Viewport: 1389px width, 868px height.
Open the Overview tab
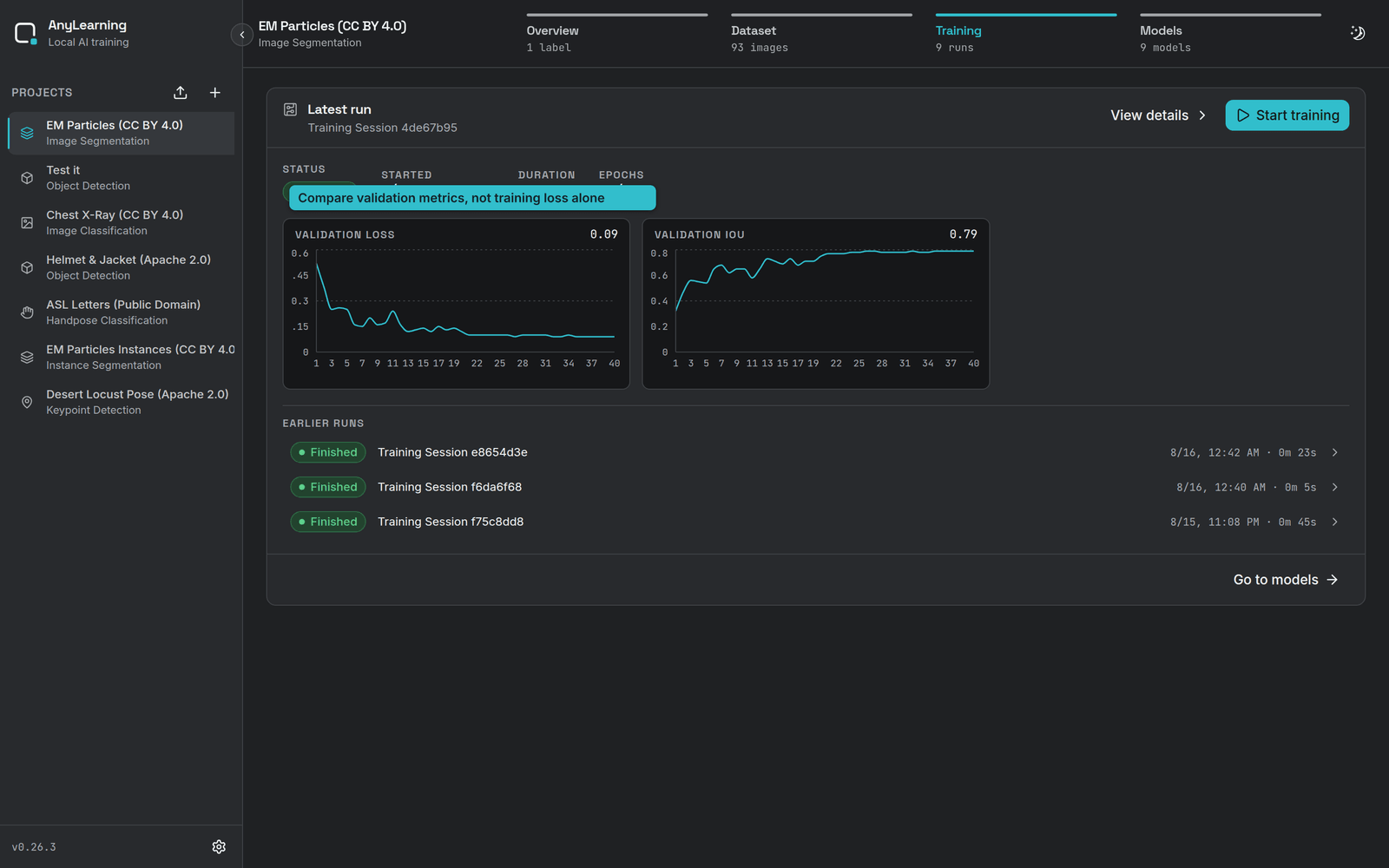pyautogui.click(x=616, y=35)
